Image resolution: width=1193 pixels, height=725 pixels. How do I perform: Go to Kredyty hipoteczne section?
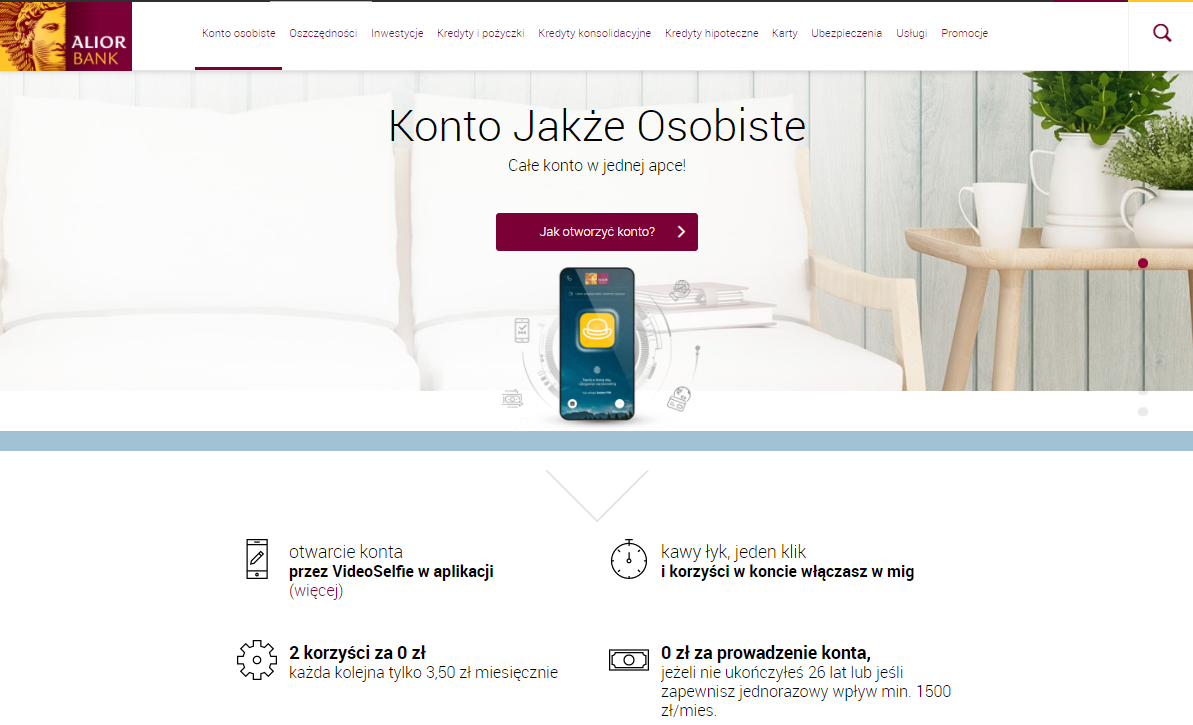coord(711,33)
